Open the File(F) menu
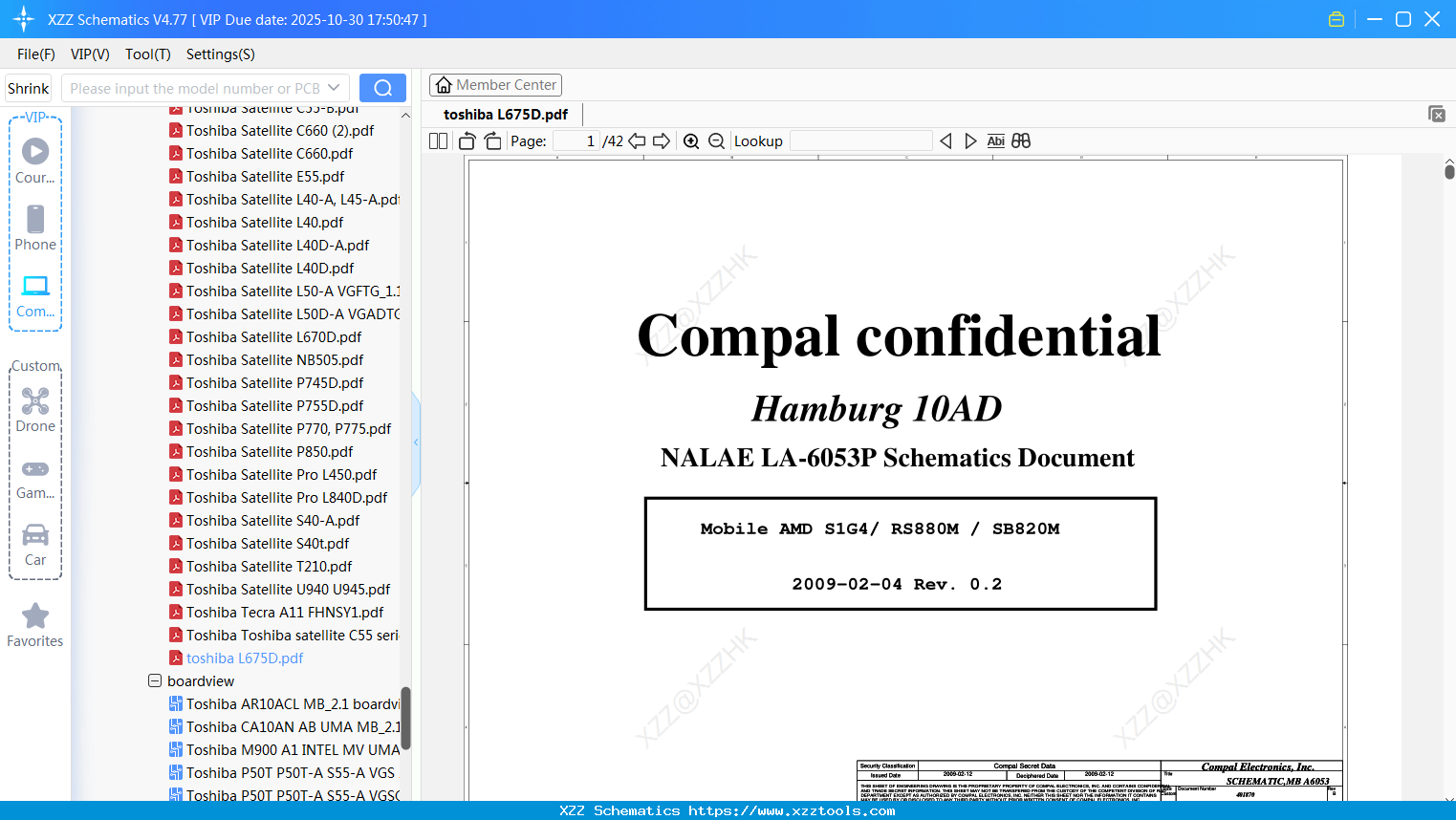The width and height of the screenshot is (1456, 820). click(36, 54)
